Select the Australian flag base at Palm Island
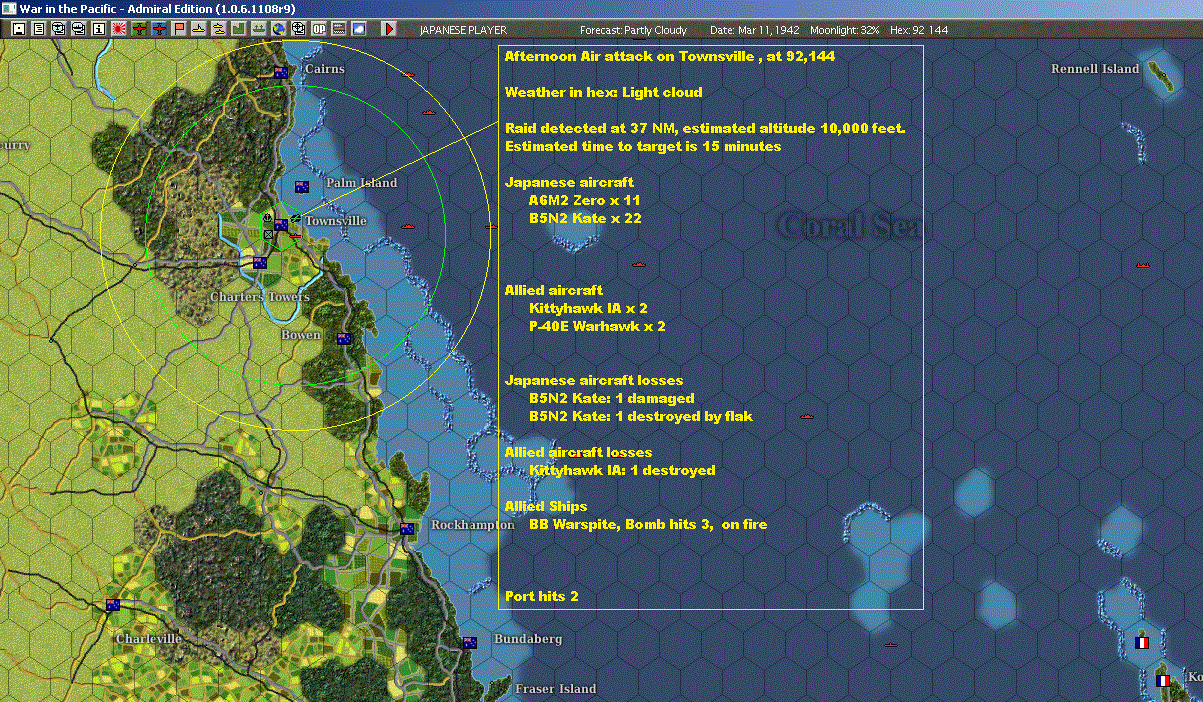Screen dimensions: 1203x702 (302, 186)
